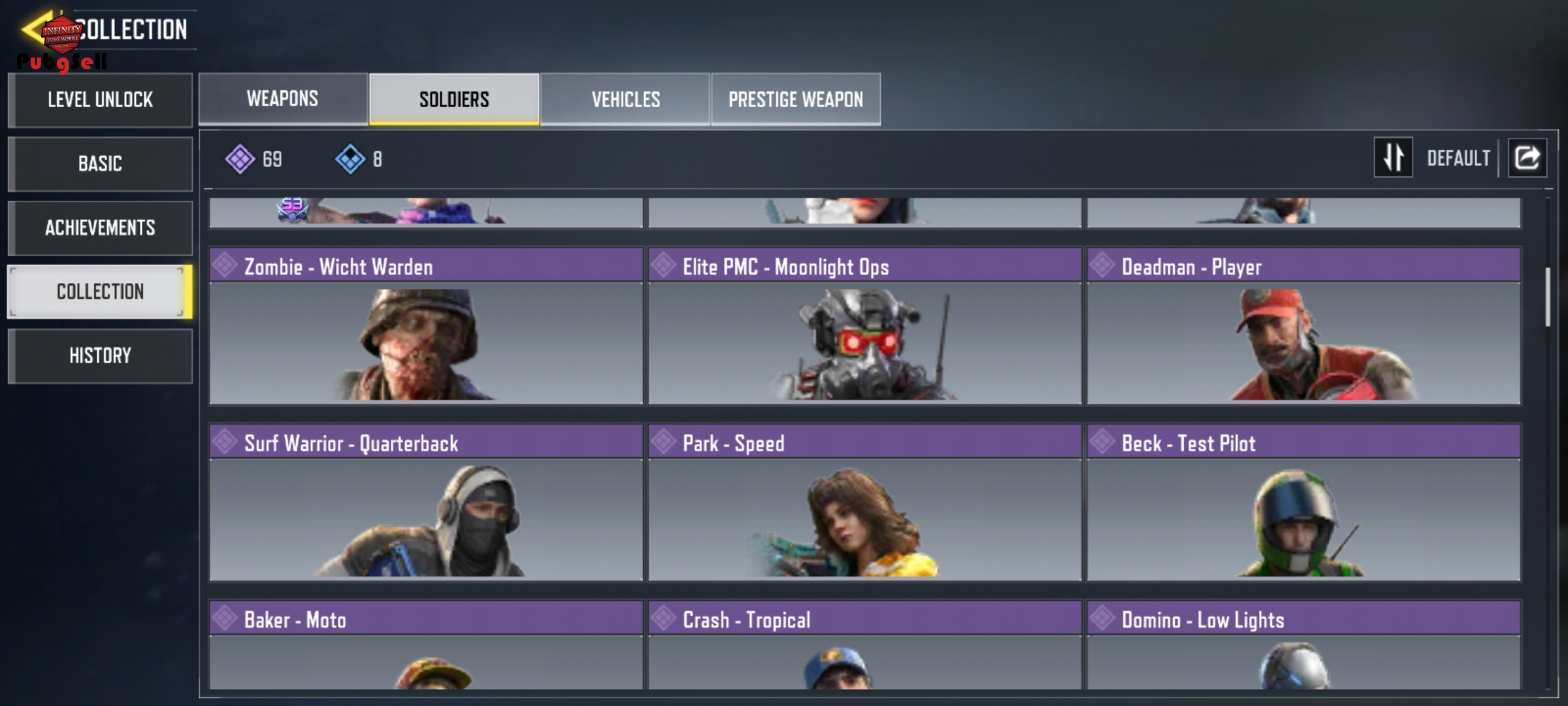Image resolution: width=1568 pixels, height=706 pixels.
Task: Switch to the Vehicles tab
Action: (x=625, y=99)
